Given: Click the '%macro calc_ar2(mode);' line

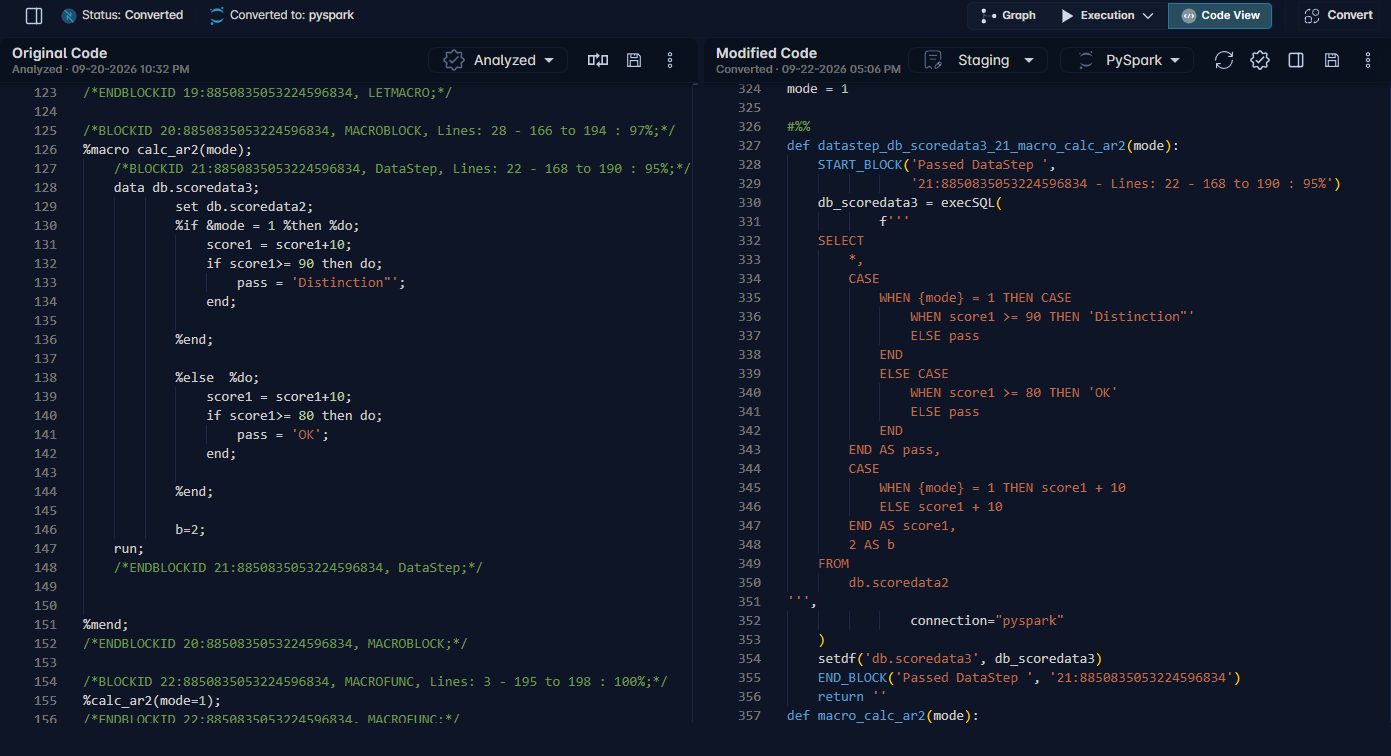Looking at the screenshot, I should (168, 150).
